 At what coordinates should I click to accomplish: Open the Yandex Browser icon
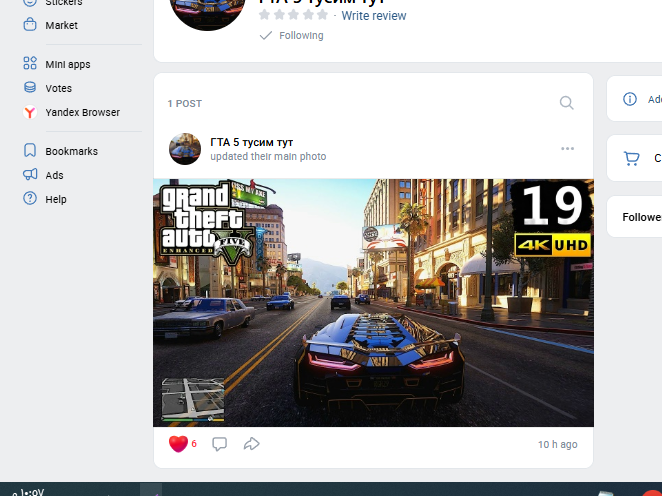pyautogui.click(x=30, y=112)
